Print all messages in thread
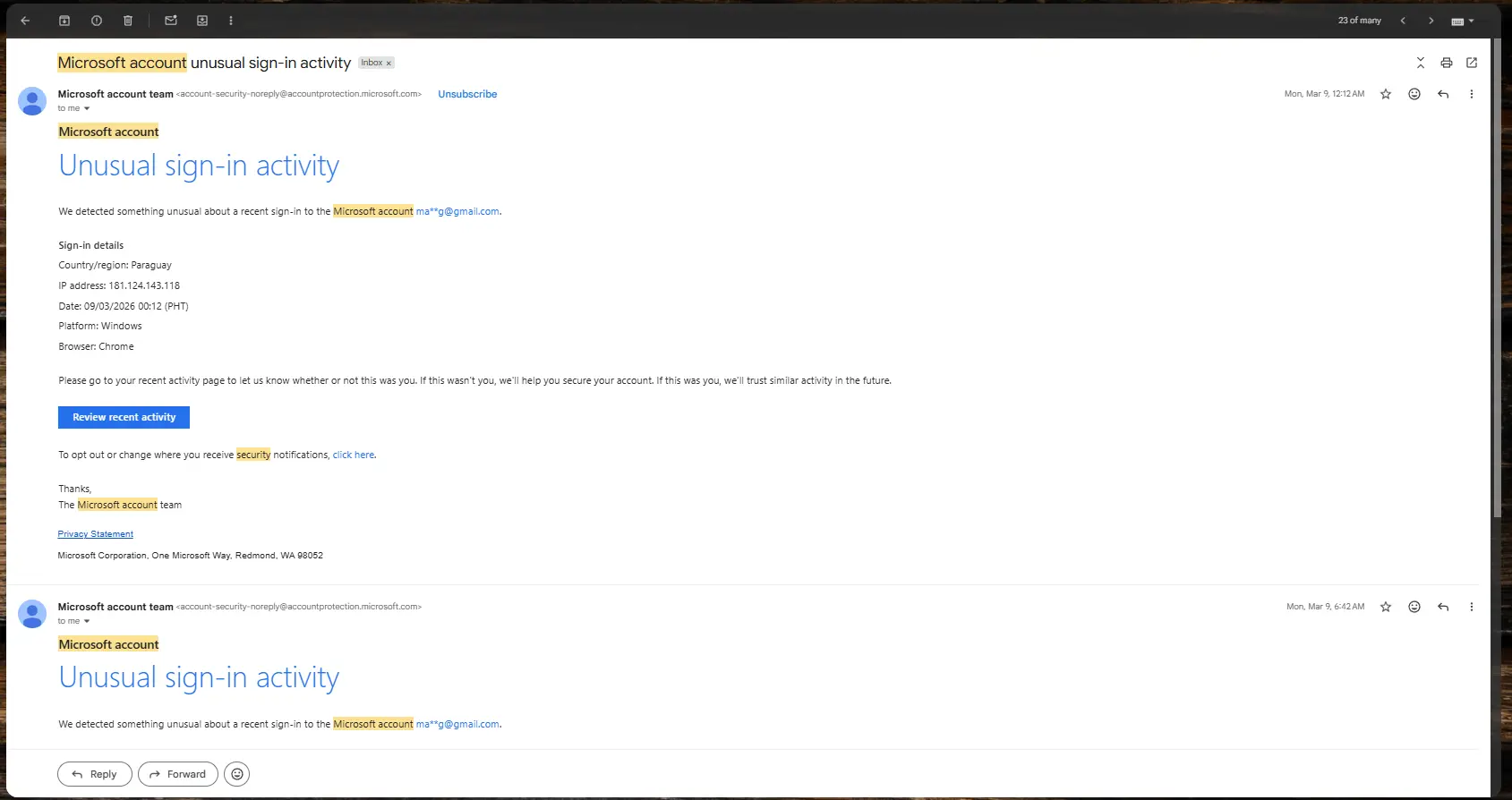This screenshot has height=800, width=1512. (1446, 63)
